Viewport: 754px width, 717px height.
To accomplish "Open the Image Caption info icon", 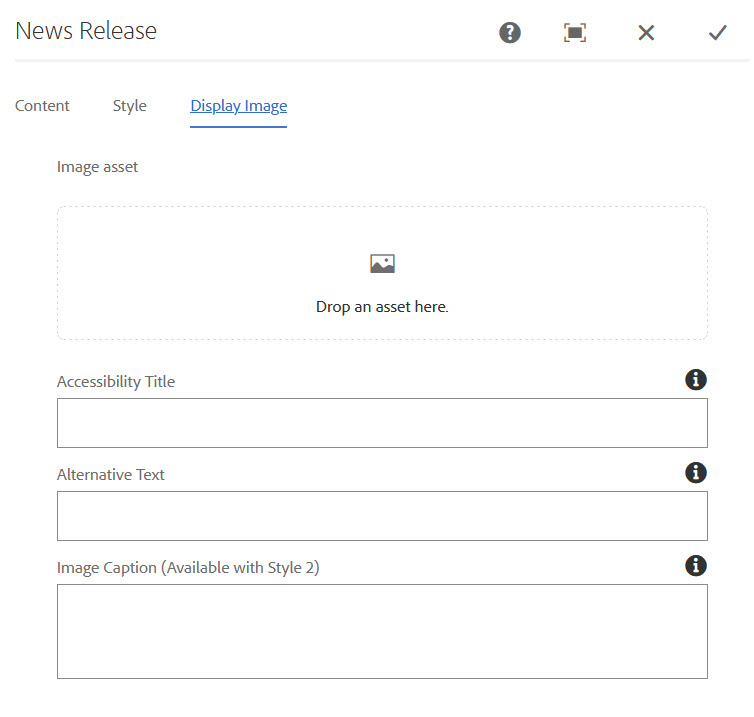I will coord(696,566).
